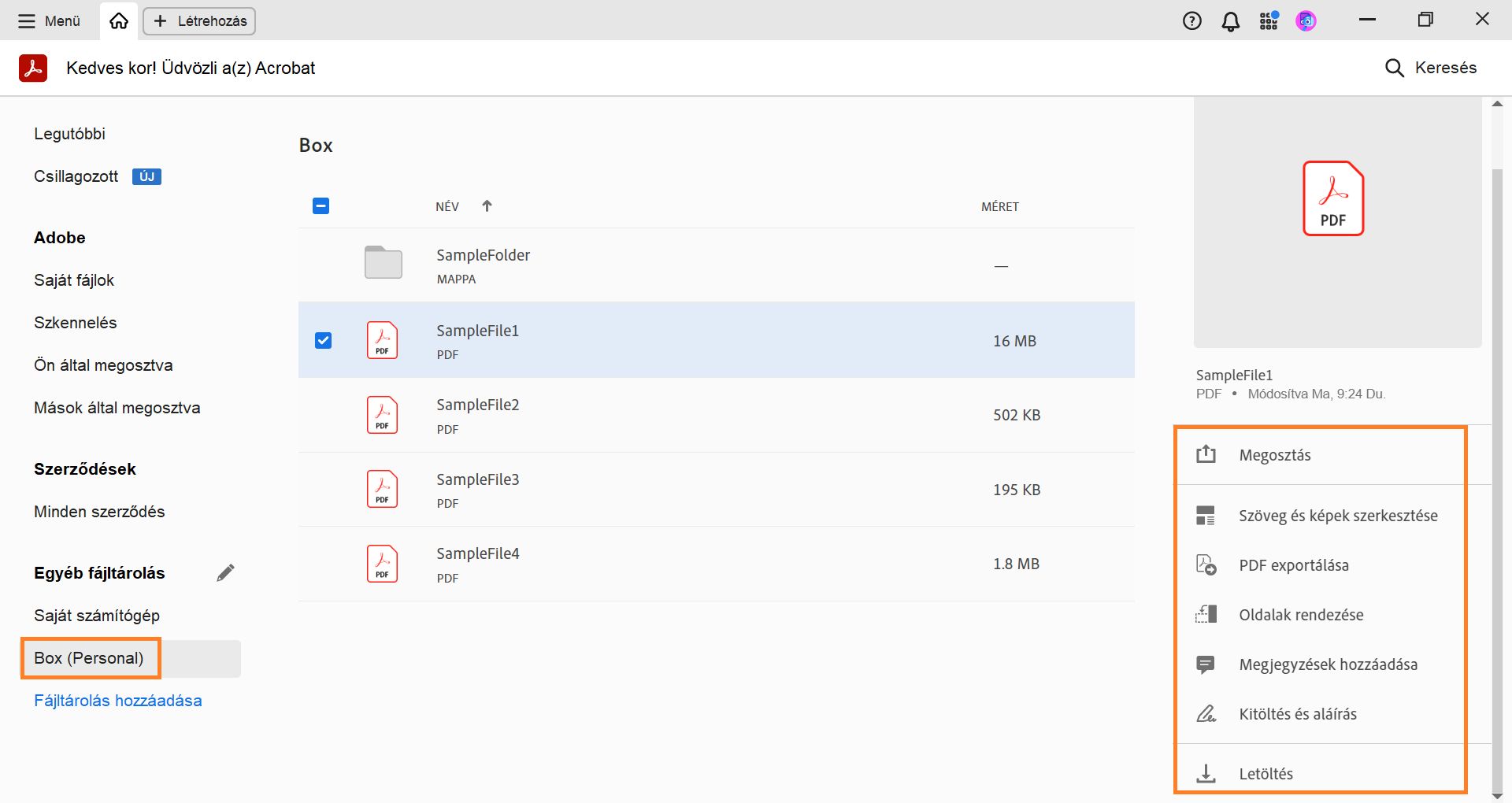
Task: Open the Help question mark icon
Action: coord(1192,21)
